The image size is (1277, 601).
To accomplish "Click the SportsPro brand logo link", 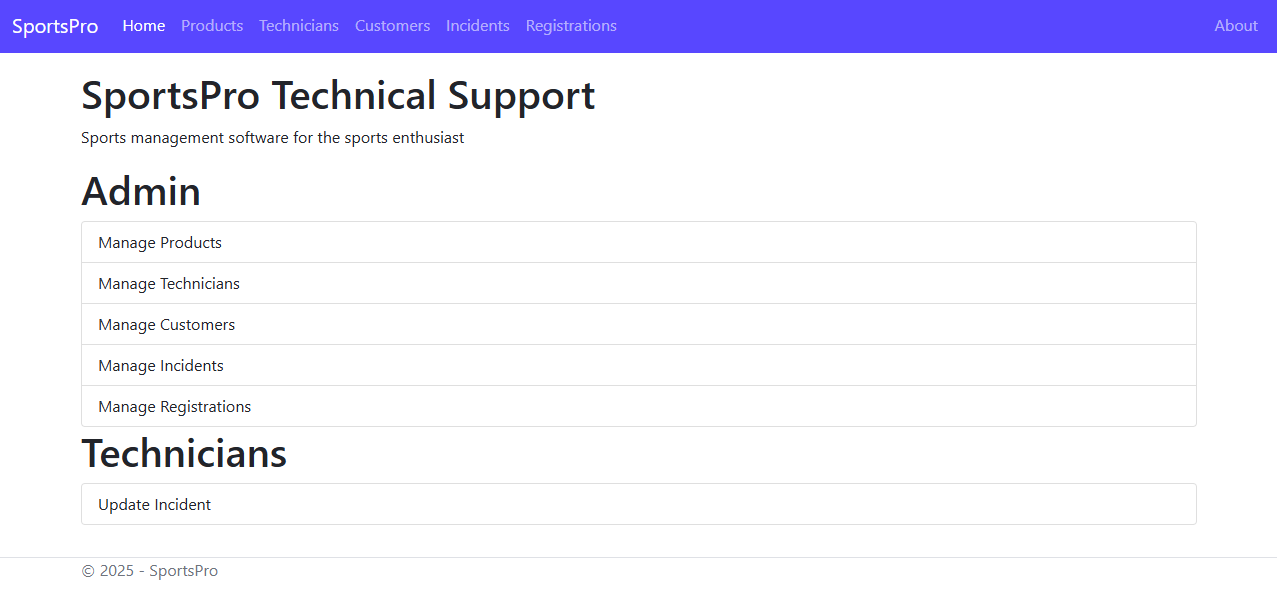I will pos(55,26).
